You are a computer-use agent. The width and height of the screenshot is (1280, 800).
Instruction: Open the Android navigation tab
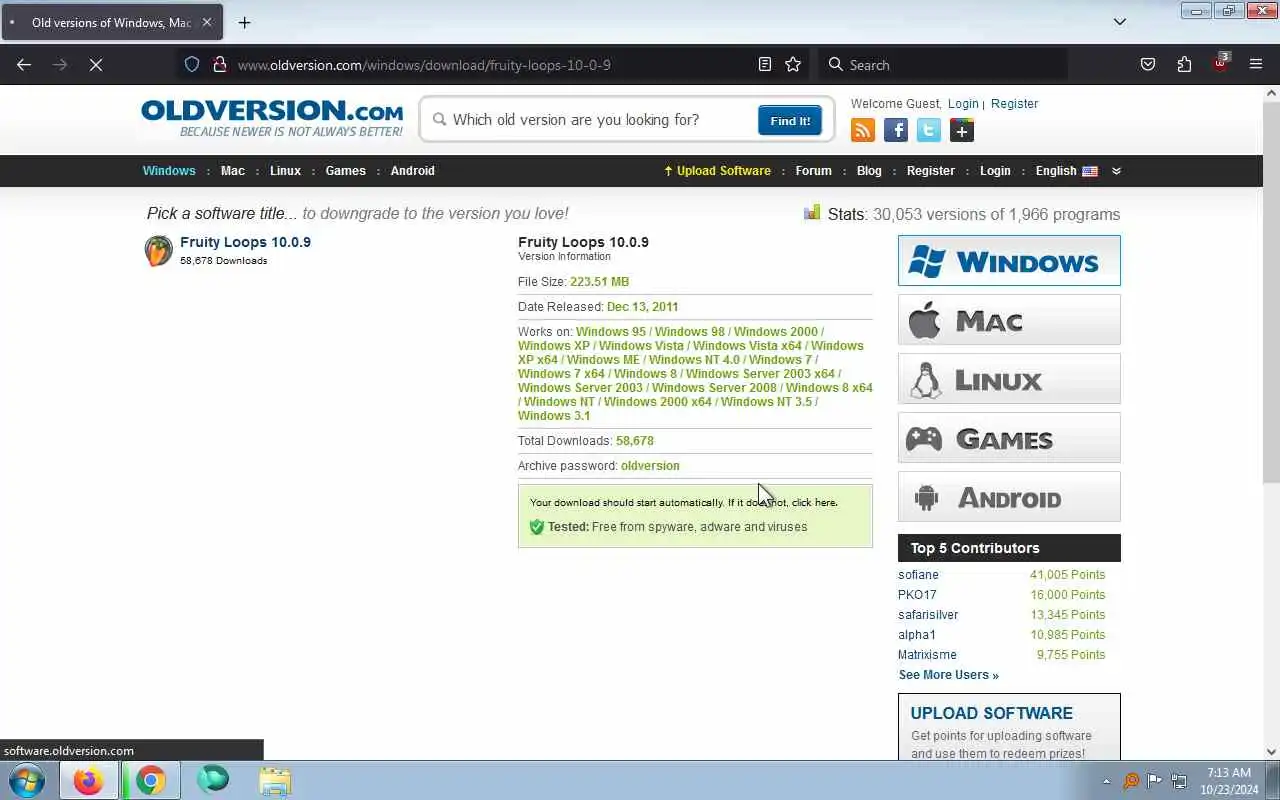tap(412, 171)
